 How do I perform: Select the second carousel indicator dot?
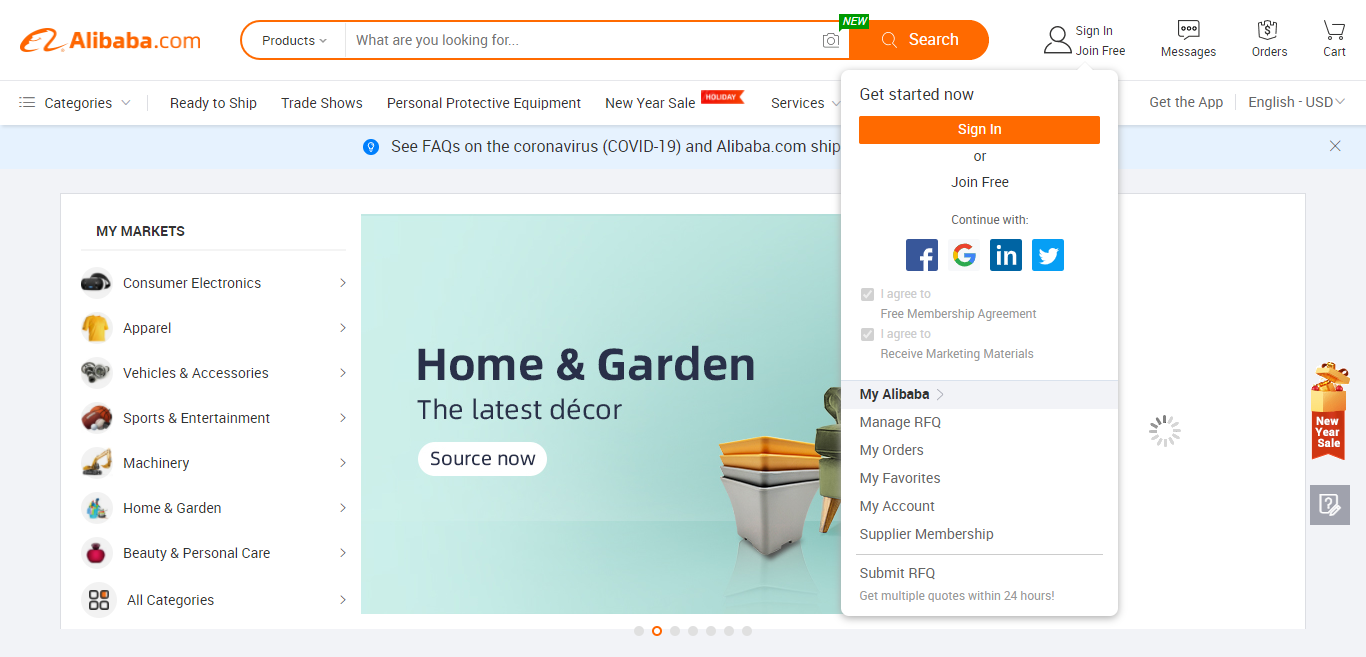click(x=657, y=631)
